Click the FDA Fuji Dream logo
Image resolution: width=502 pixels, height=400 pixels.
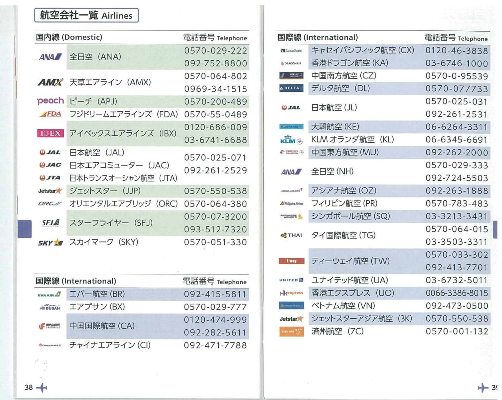coord(51,114)
